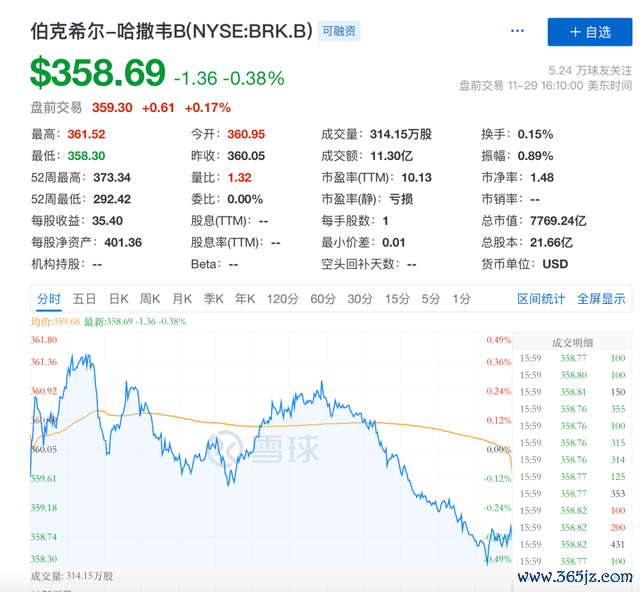Click the trade row 358.80 with volume 100
Viewport: 640px width, 592px height.
pyautogui.click(x=572, y=375)
